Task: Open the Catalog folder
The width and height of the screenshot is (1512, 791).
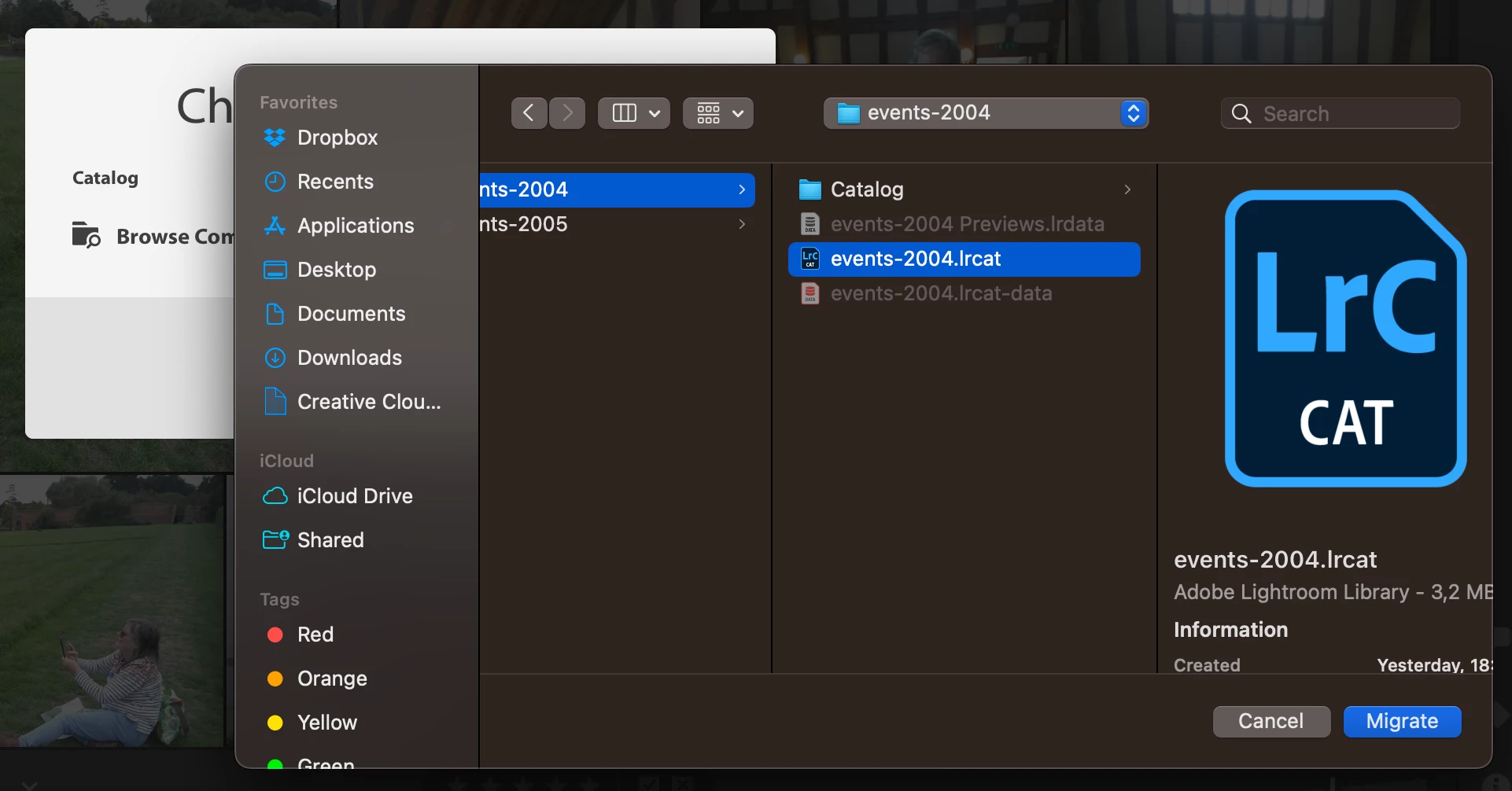Action: [x=964, y=189]
